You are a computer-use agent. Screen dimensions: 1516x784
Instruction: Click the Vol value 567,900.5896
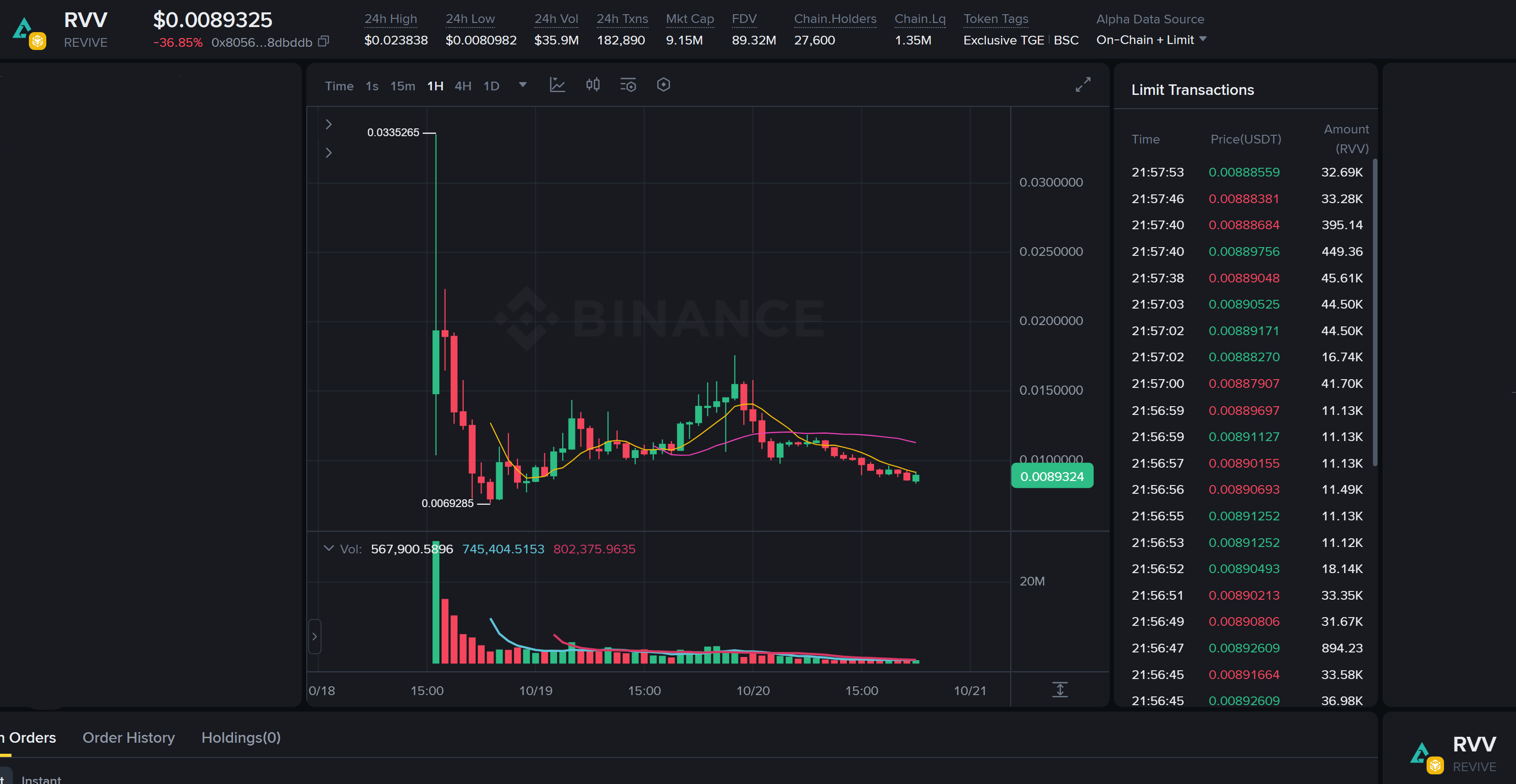tap(412, 549)
